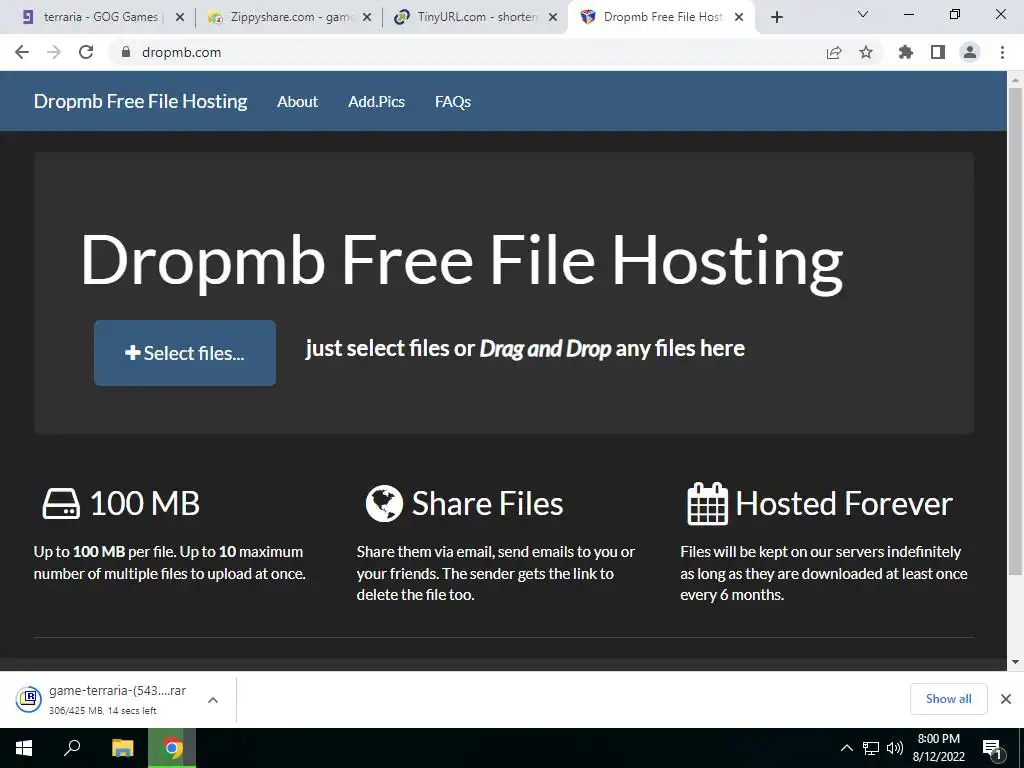1024x768 pixels.
Task: Open a new tab with the plus button
Action: [776, 17]
